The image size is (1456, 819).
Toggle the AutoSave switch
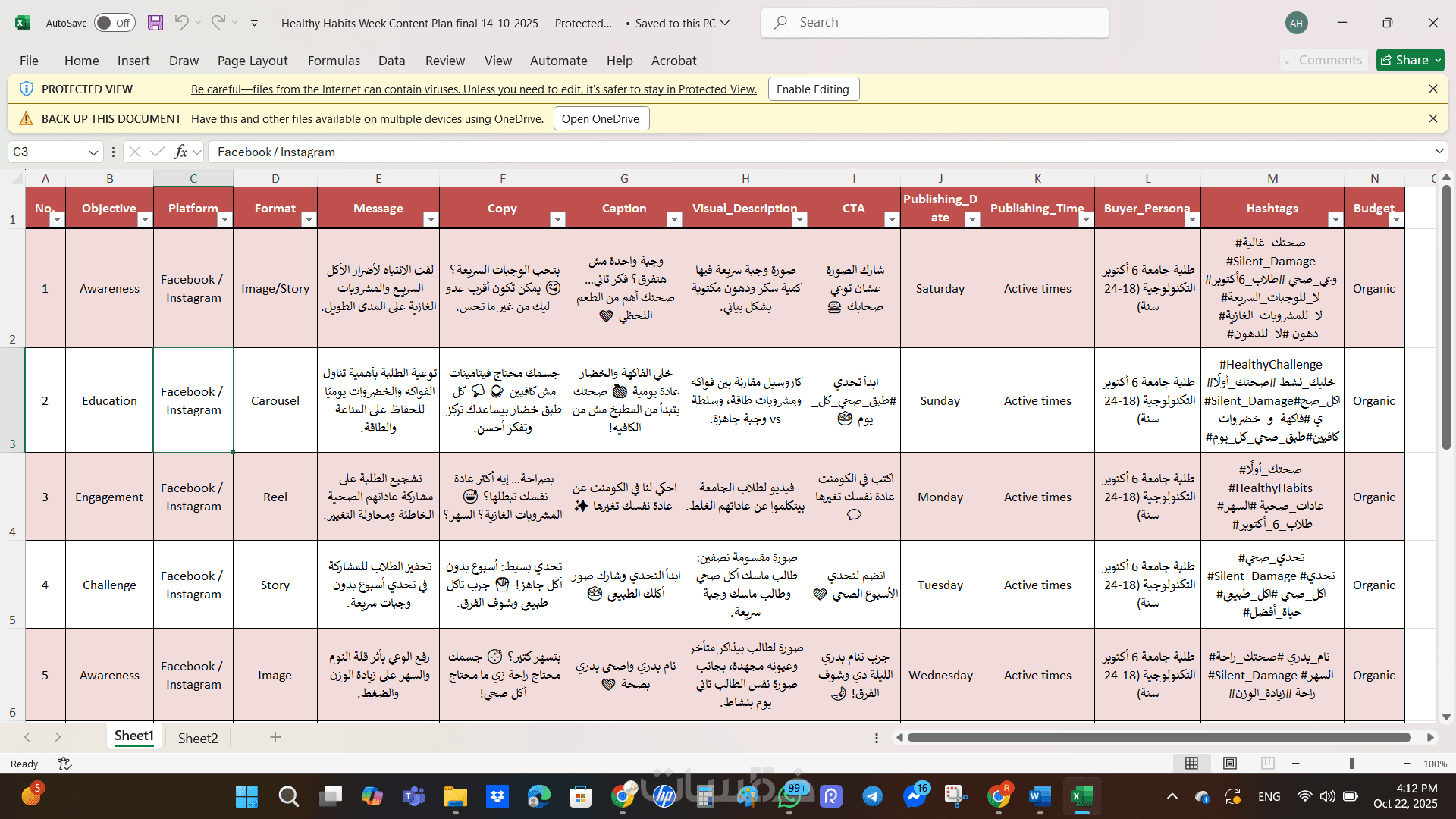(115, 23)
